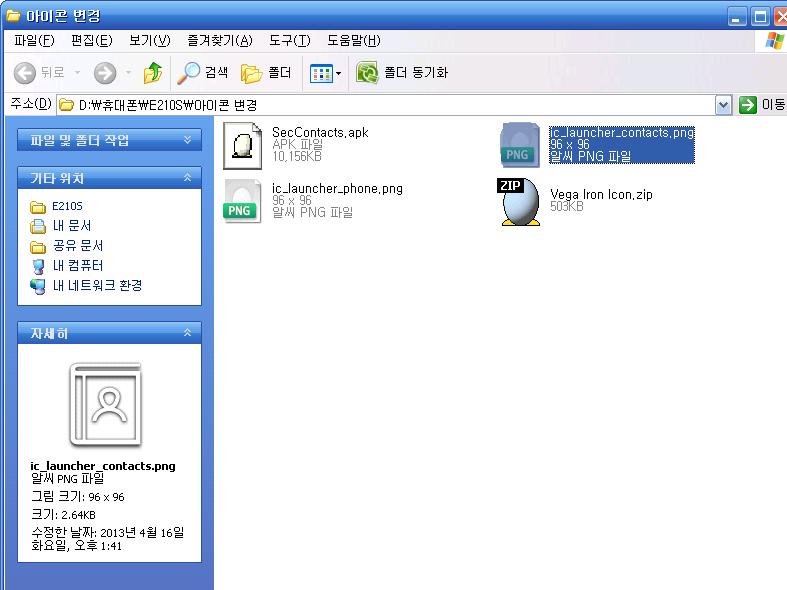
Task: Select the SecContacts.apk file icon
Action: (243, 144)
